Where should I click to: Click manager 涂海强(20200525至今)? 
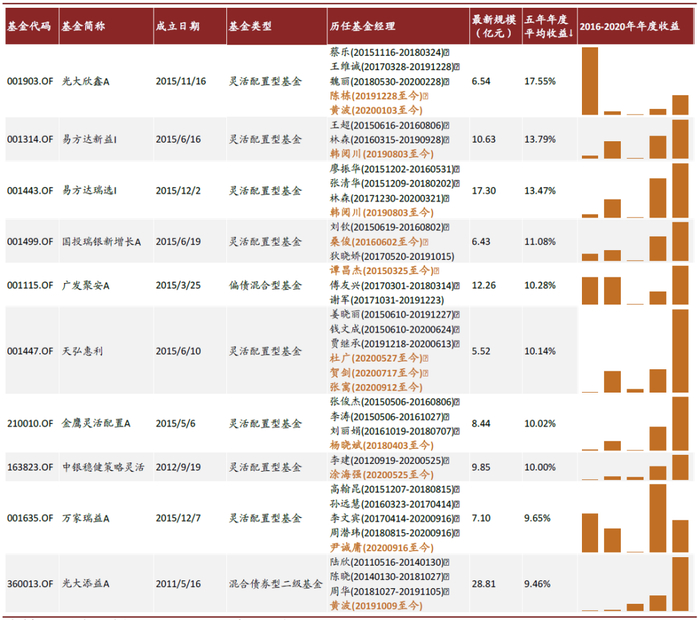pos(382,474)
